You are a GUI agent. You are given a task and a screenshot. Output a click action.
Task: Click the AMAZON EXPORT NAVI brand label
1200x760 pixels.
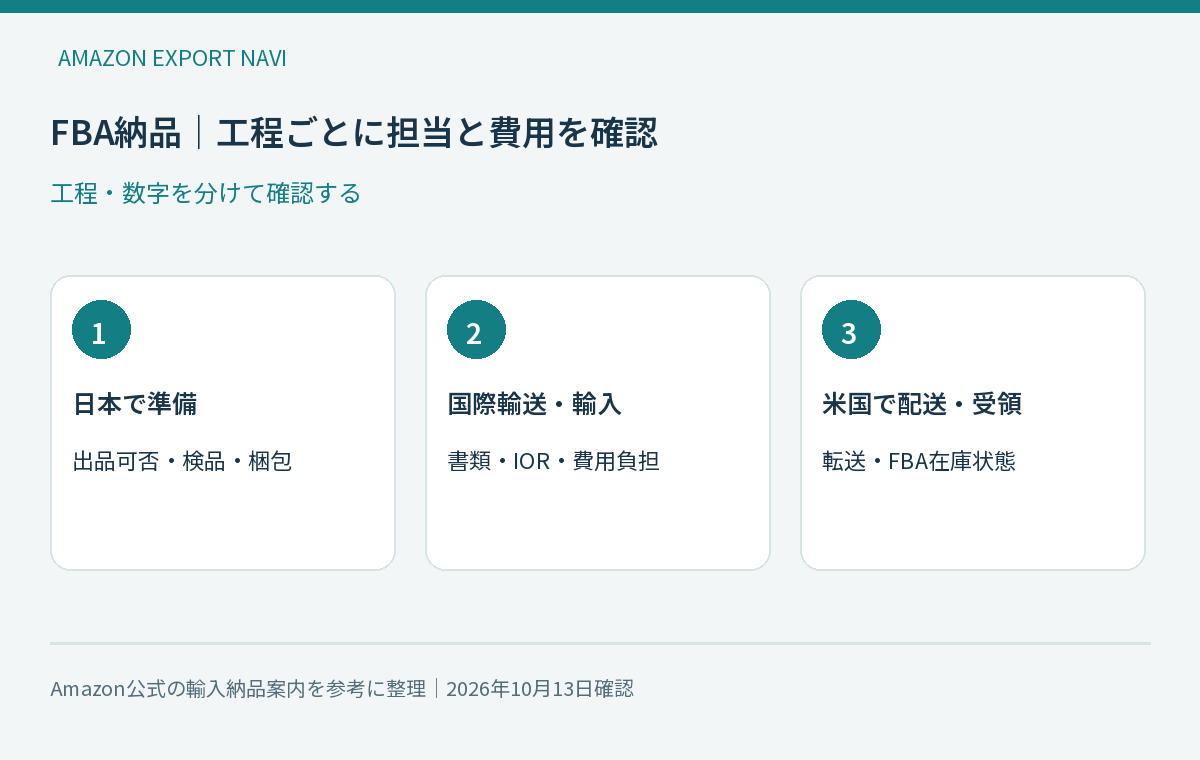[x=172, y=58]
